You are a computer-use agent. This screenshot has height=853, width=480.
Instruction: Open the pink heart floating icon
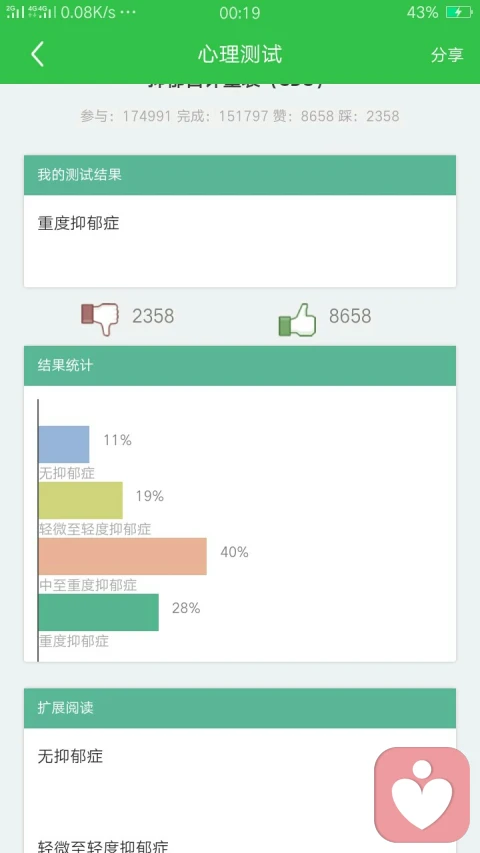tap(422, 794)
